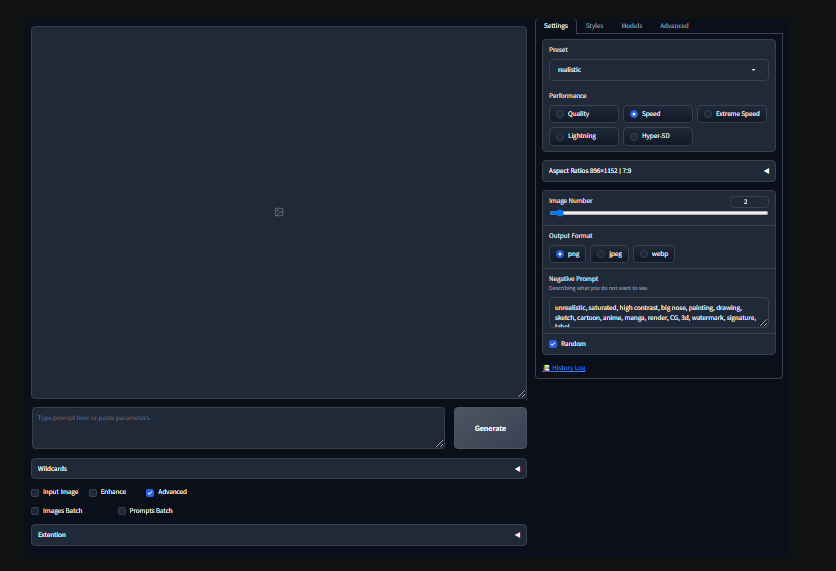Select the Speed performance option
This screenshot has height=571, width=836.
(657, 114)
